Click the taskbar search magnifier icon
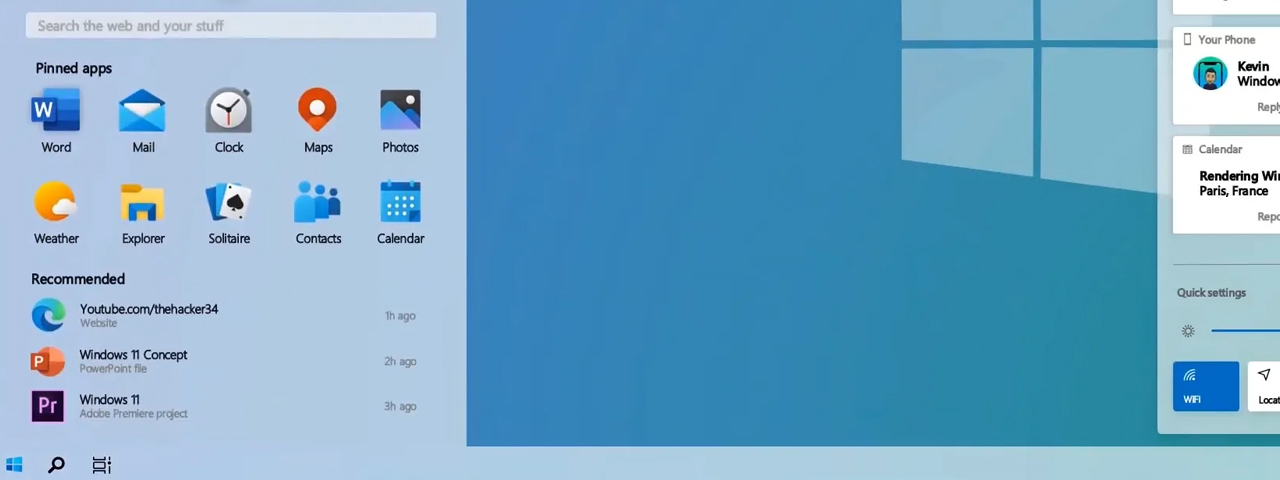The width and height of the screenshot is (1280, 480). [57, 464]
